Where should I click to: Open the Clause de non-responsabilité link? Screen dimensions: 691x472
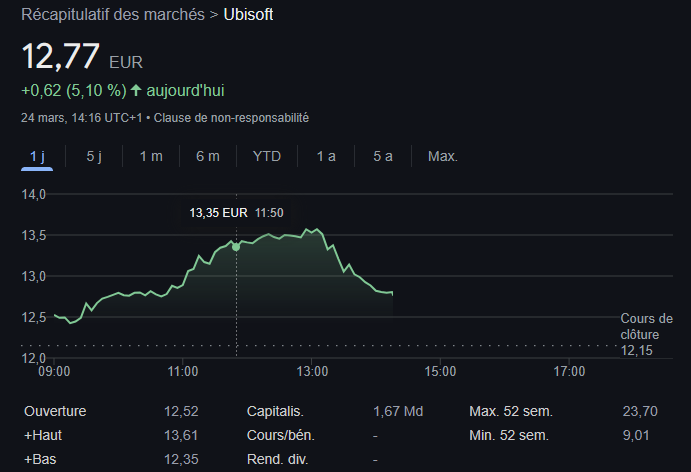pos(231,118)
